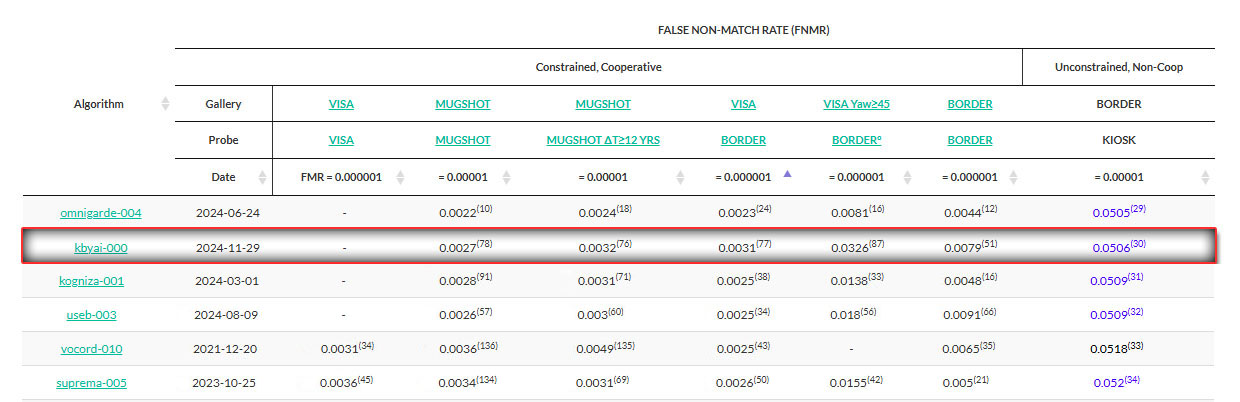Sort by the FMR = 0.000001 VISA column
This screenshot has height=402, width=1240.
(400, 177)
